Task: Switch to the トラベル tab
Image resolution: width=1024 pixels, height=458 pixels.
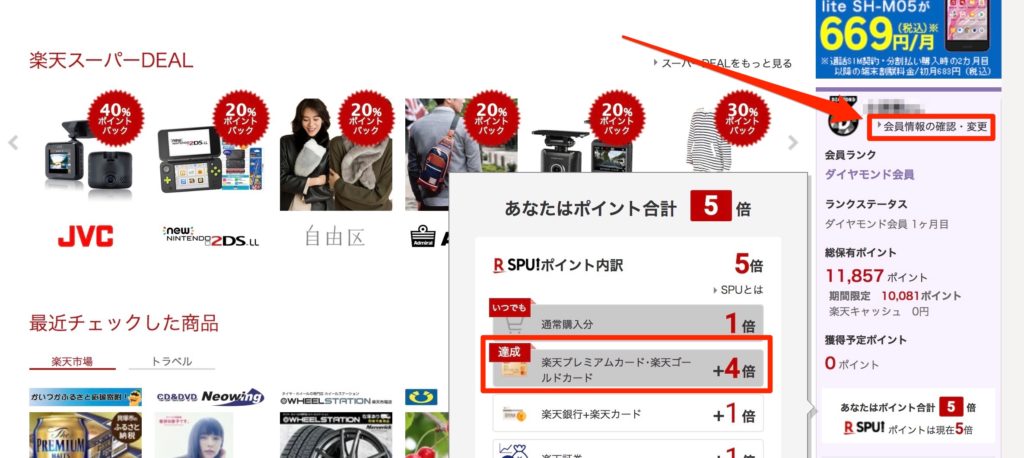Action: (x=172, y=361)
